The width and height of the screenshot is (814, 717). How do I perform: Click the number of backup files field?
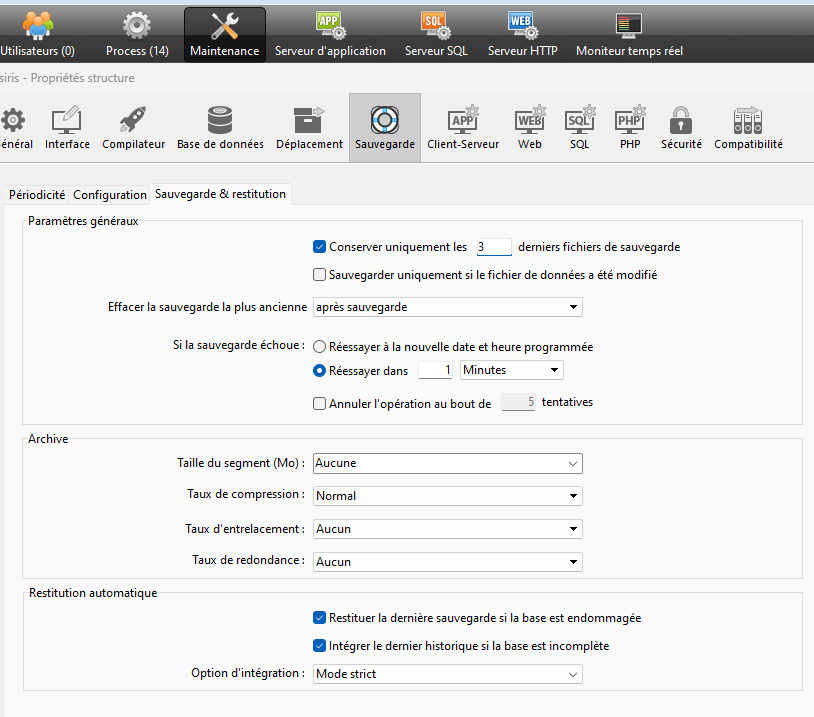pos(493,247)
